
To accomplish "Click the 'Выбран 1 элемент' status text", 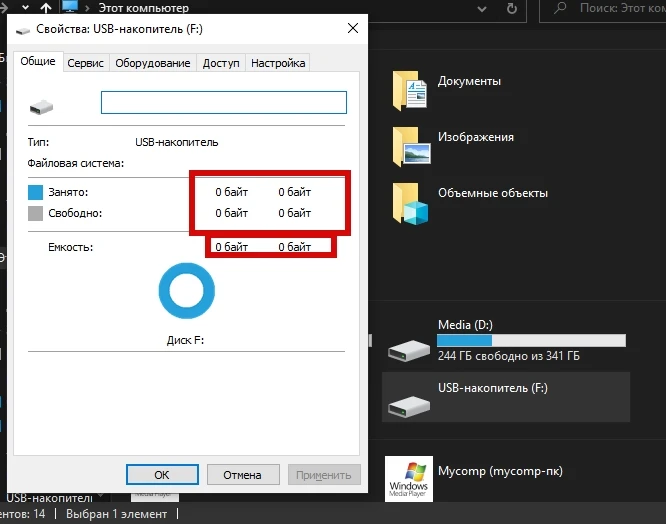I will (116, 514).
